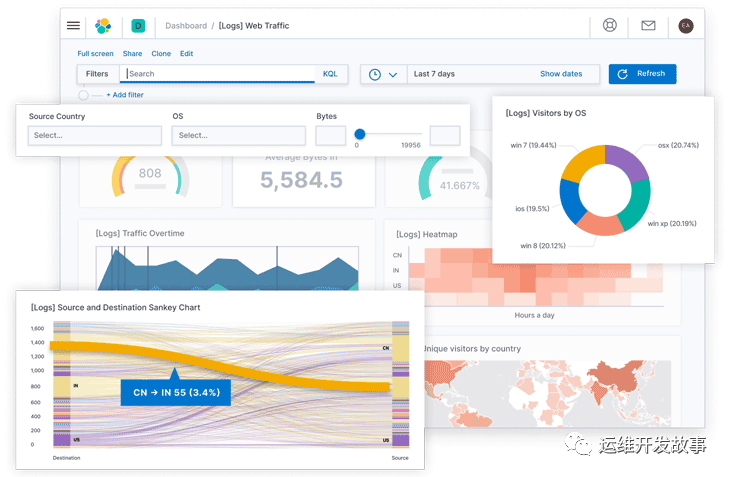The width and height of the screenshot is (730, 477).
Task: Click the Add filter link
Action: click(x=125, y=94)
